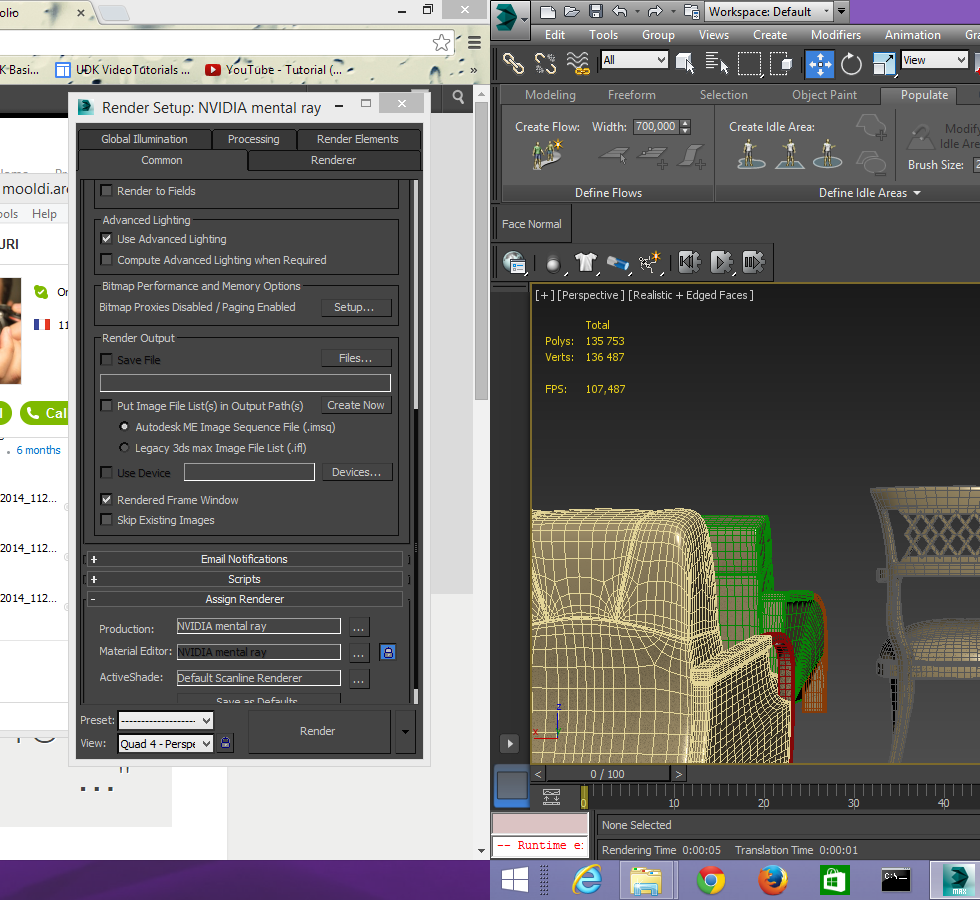Screen dimensions: 980x900
Task: Expand the Define Idle Areas panel arrow
Action: point(917,193)
